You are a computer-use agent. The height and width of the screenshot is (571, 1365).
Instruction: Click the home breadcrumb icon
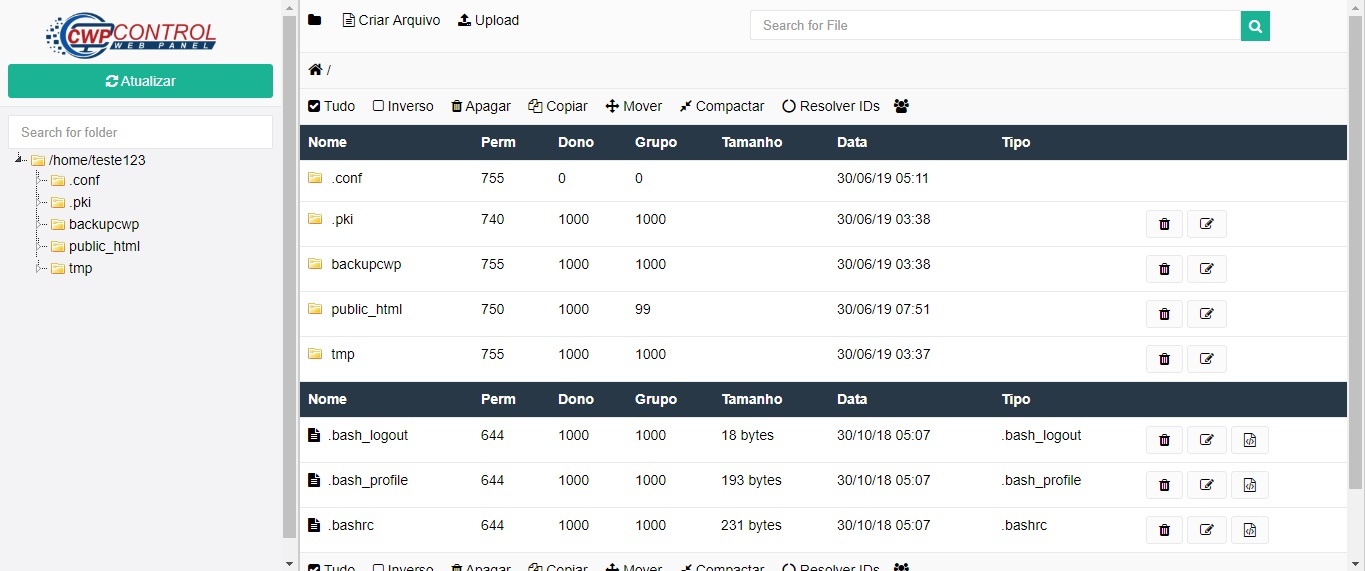pos(315,70)
